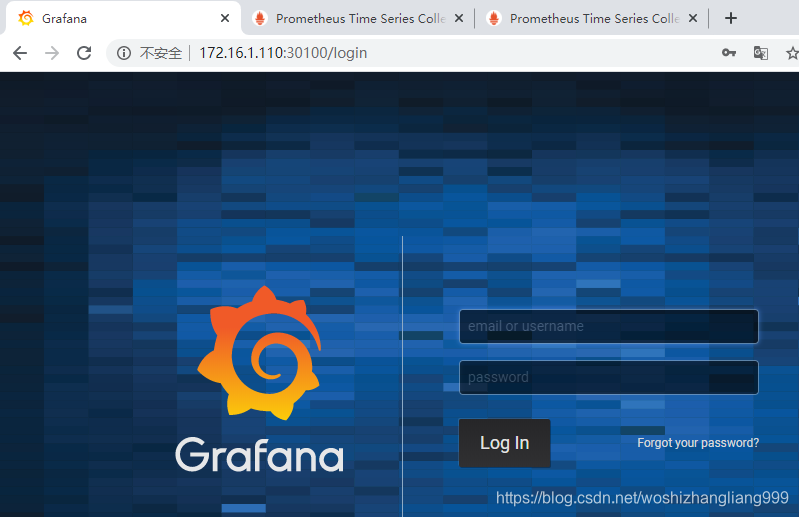
Task: Focus the email or username field
Action: (x=608, y=326)
